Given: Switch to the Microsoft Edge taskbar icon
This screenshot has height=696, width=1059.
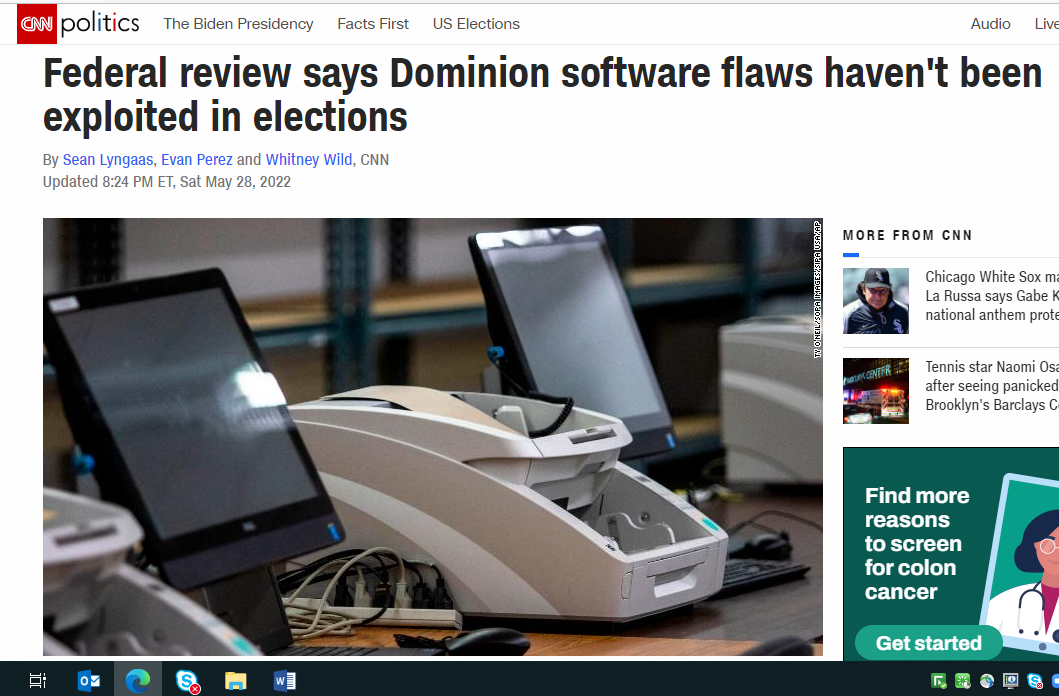Looking at the screenshot, I should pos(138,680).
